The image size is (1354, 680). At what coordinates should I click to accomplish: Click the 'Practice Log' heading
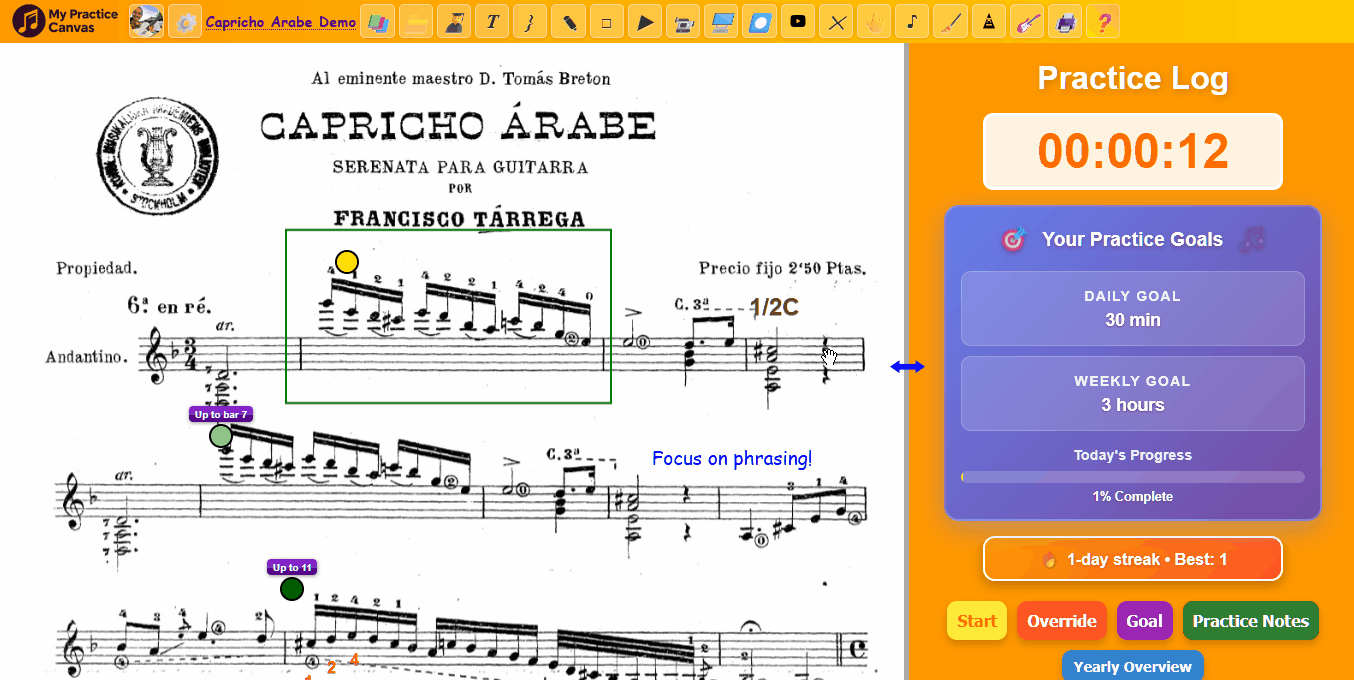coord(1133,78)
